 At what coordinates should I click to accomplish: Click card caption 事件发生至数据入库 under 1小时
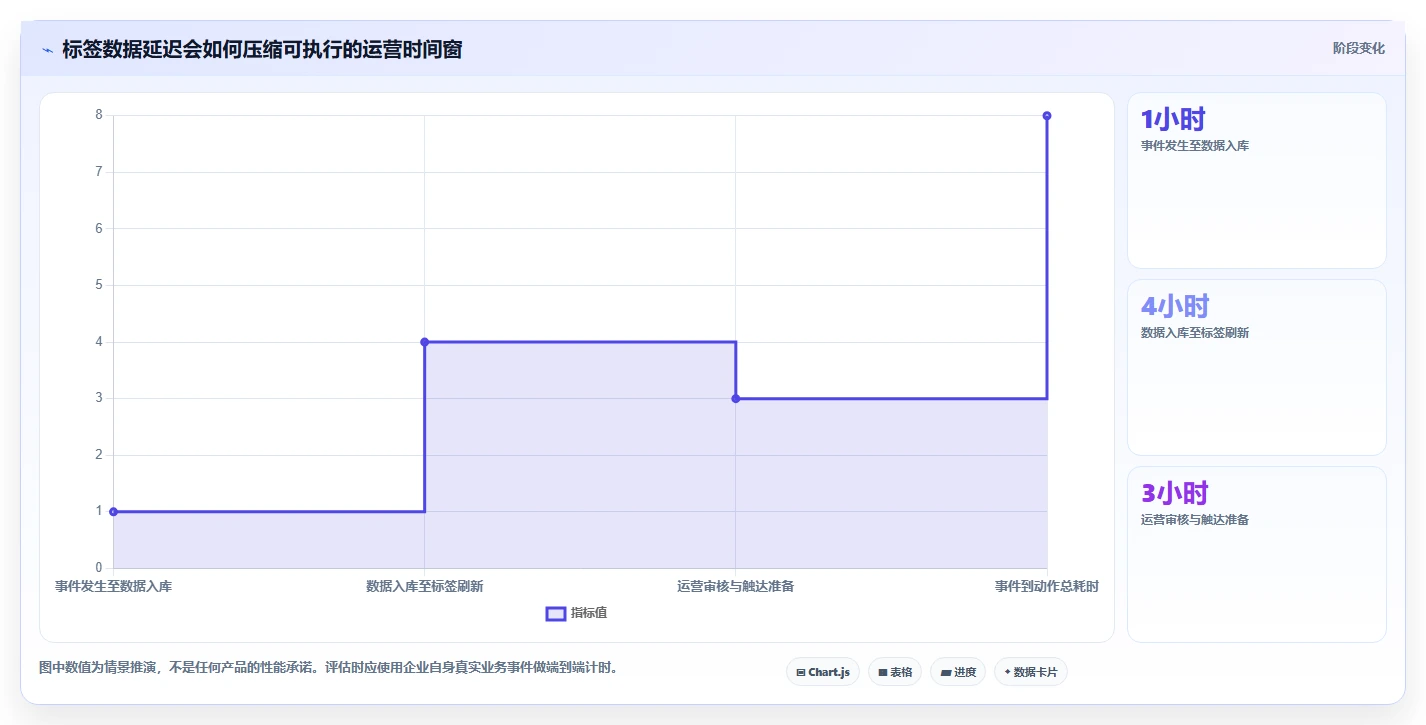pos(1195,146)
